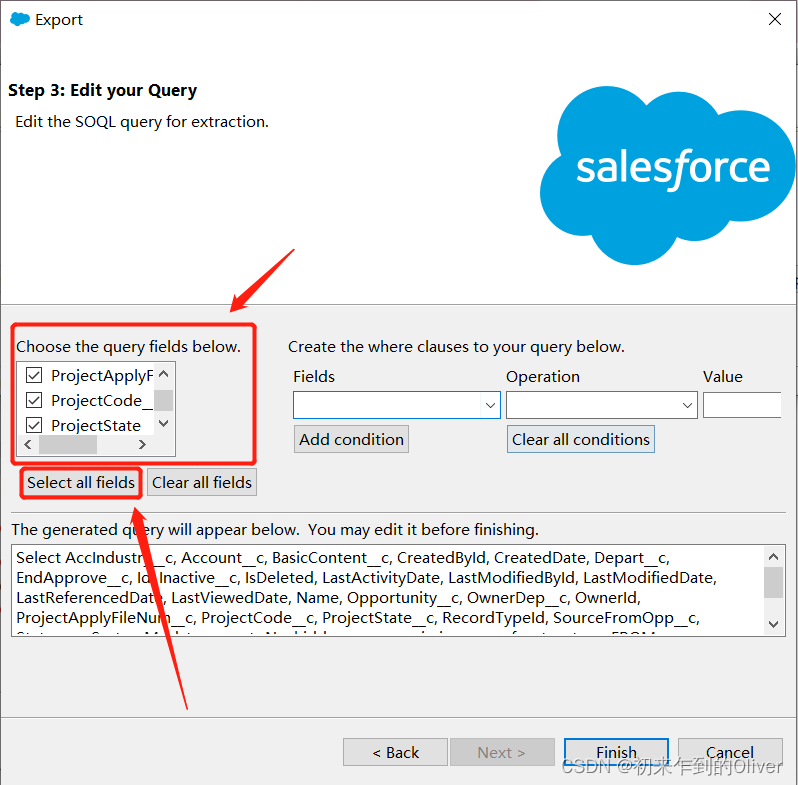Cancel the export wizard
The width and height of the screenshot is (798, 785).
click(730, 752)
